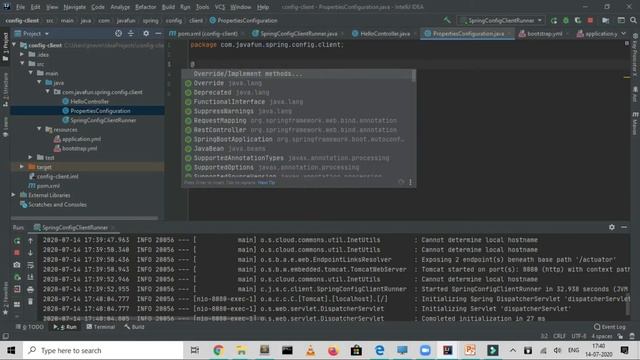Viewport: 640px width, 360px height.
Task: Click the red Stop icon in Run panel
Action: click(17, 253)
